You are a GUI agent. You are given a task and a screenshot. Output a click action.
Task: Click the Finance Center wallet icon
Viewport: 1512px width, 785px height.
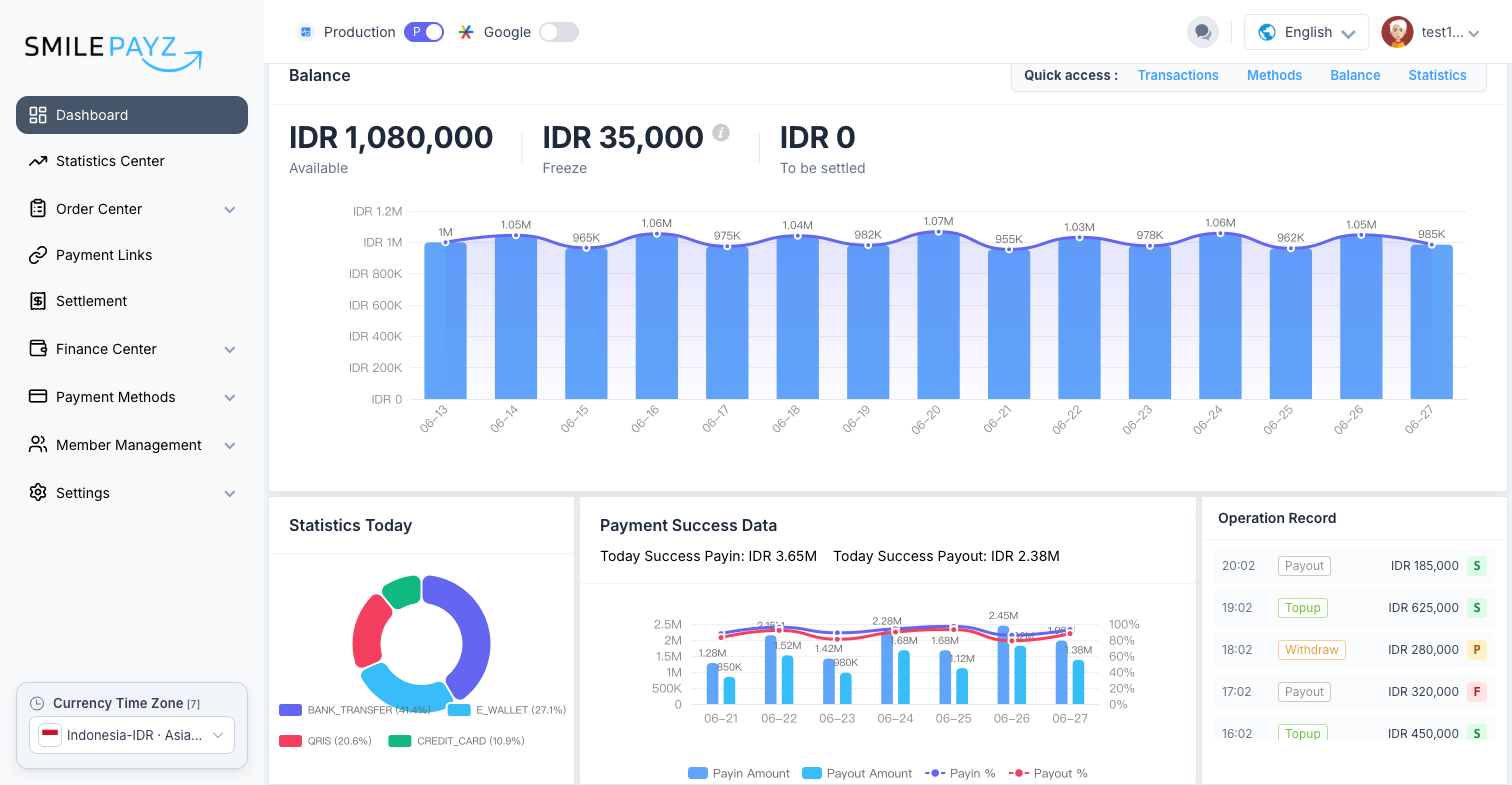[x=38, y=349]
